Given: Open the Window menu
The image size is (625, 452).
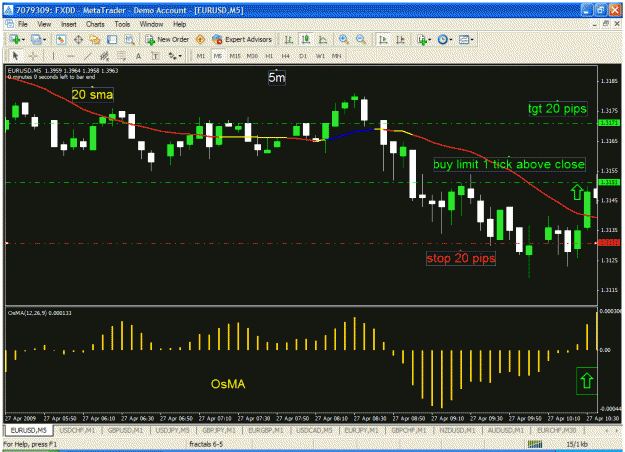Looking at the screenshot, I should tap(151, 24).
